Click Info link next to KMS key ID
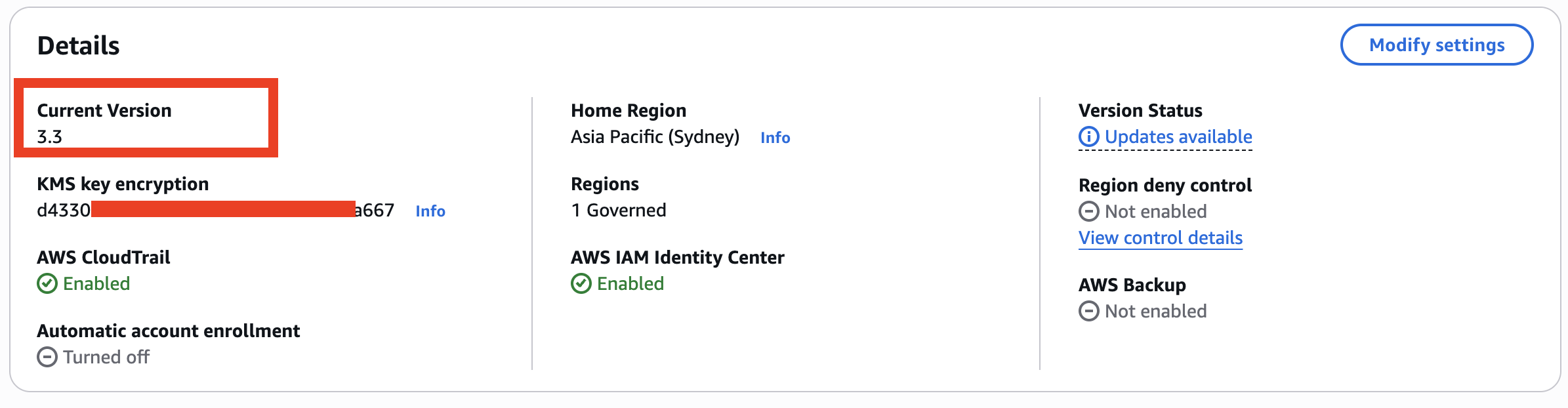 pyautogui.click(x=430, y=211)
